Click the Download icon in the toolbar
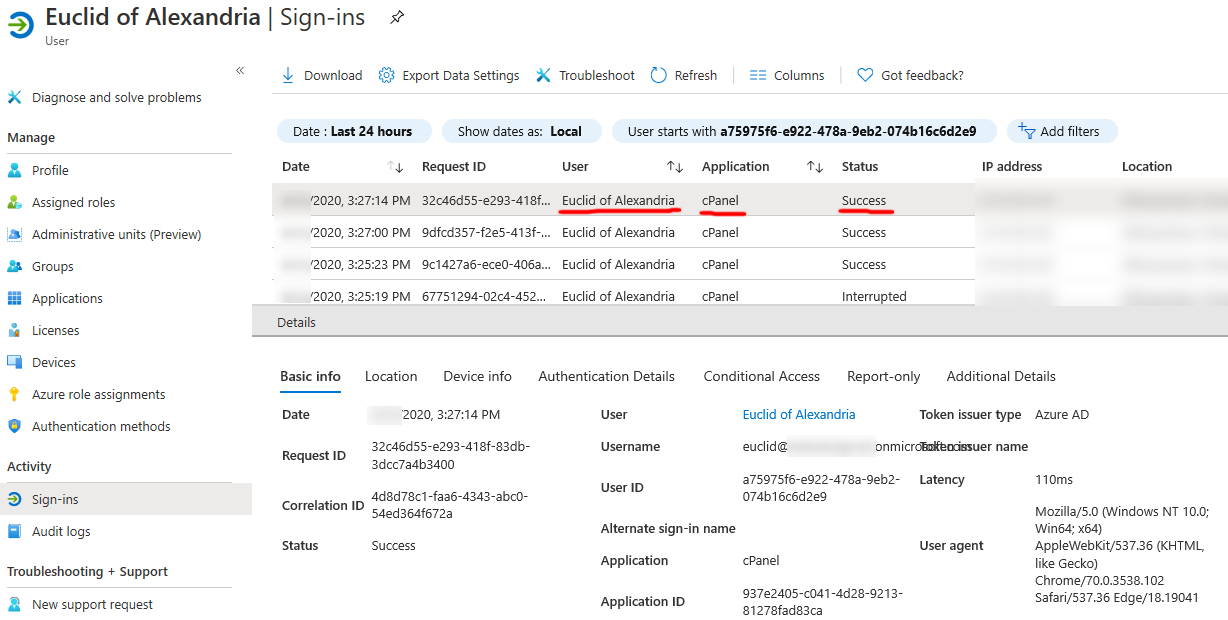The width and height of the screenshot is (1228, 620). click(x=288, y=74)
